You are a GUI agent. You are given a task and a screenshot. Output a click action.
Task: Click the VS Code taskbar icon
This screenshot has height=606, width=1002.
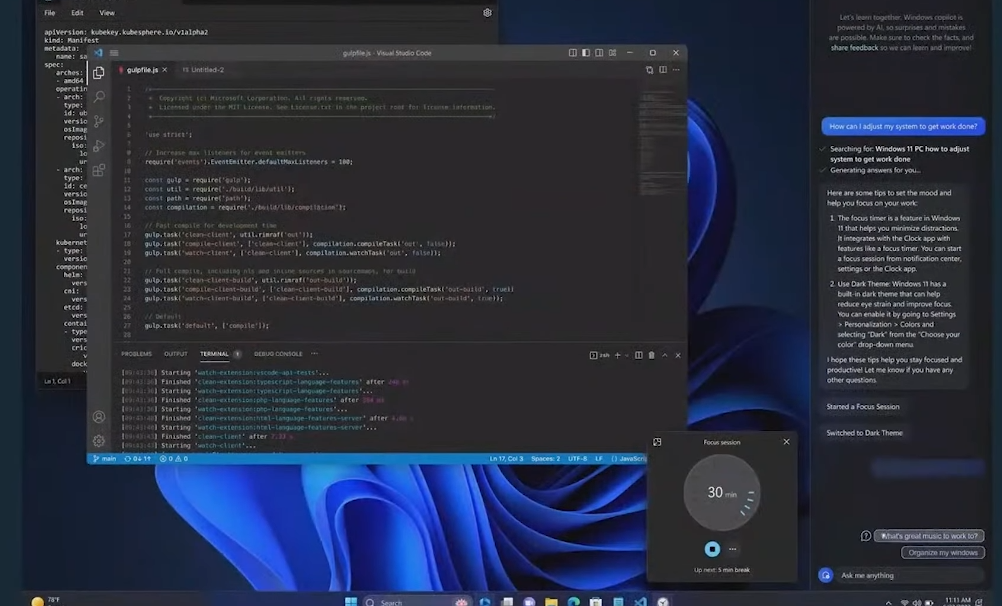pyautogui.click(x=640, y=602)
